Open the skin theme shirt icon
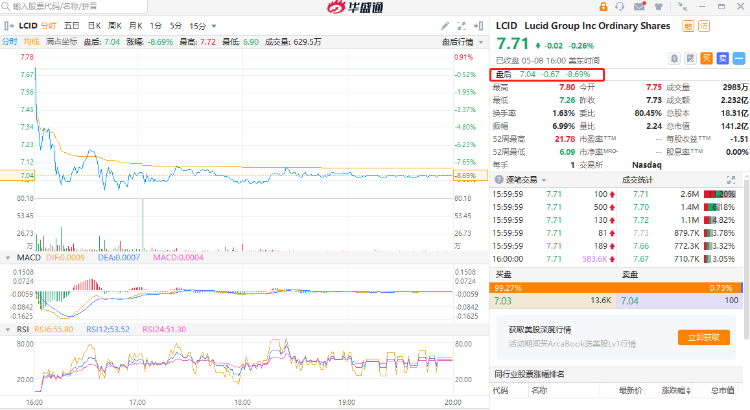750x410 pixels. 659,7
